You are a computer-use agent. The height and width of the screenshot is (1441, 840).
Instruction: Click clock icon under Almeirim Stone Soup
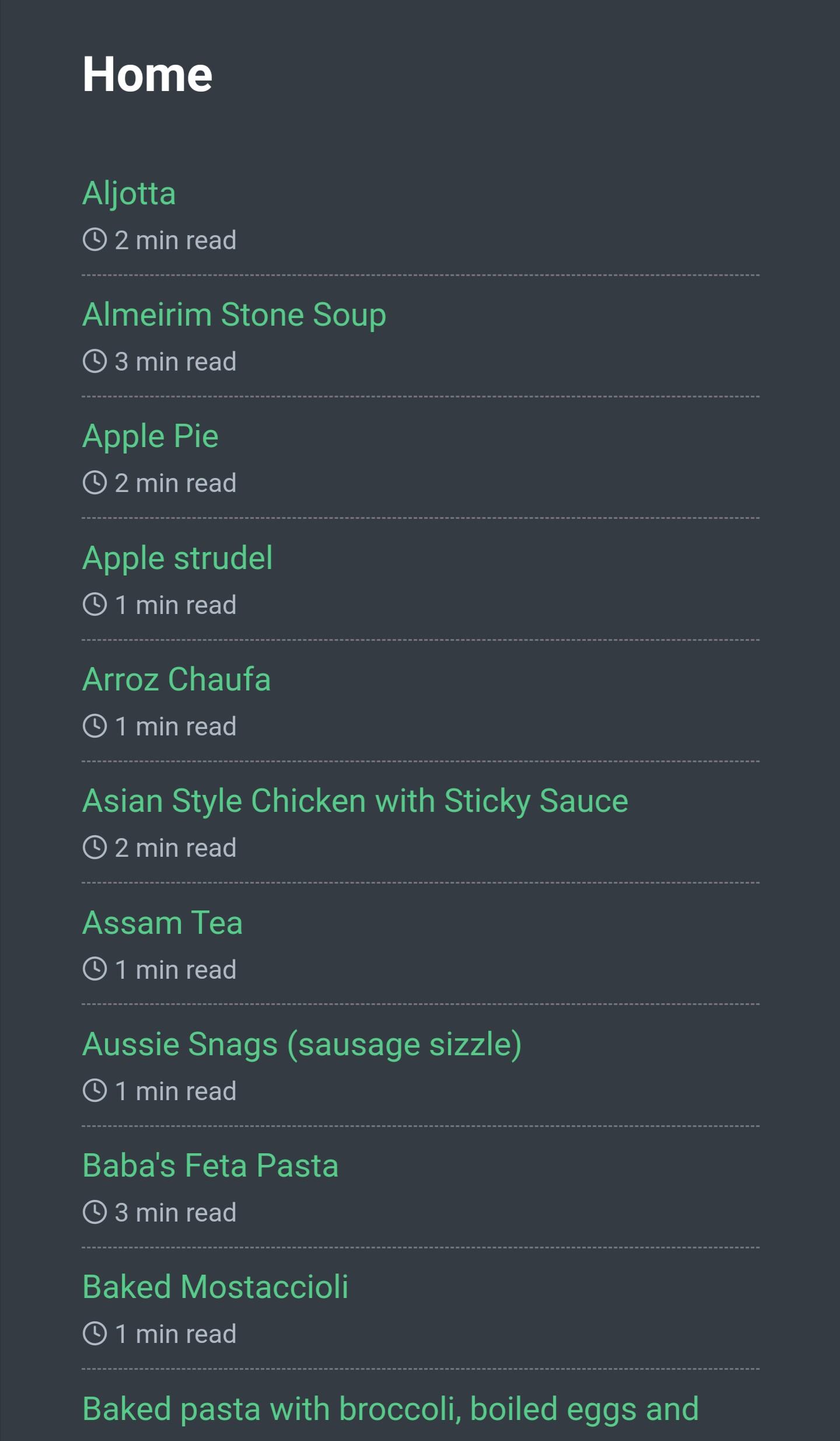click(x=94, y=361)
